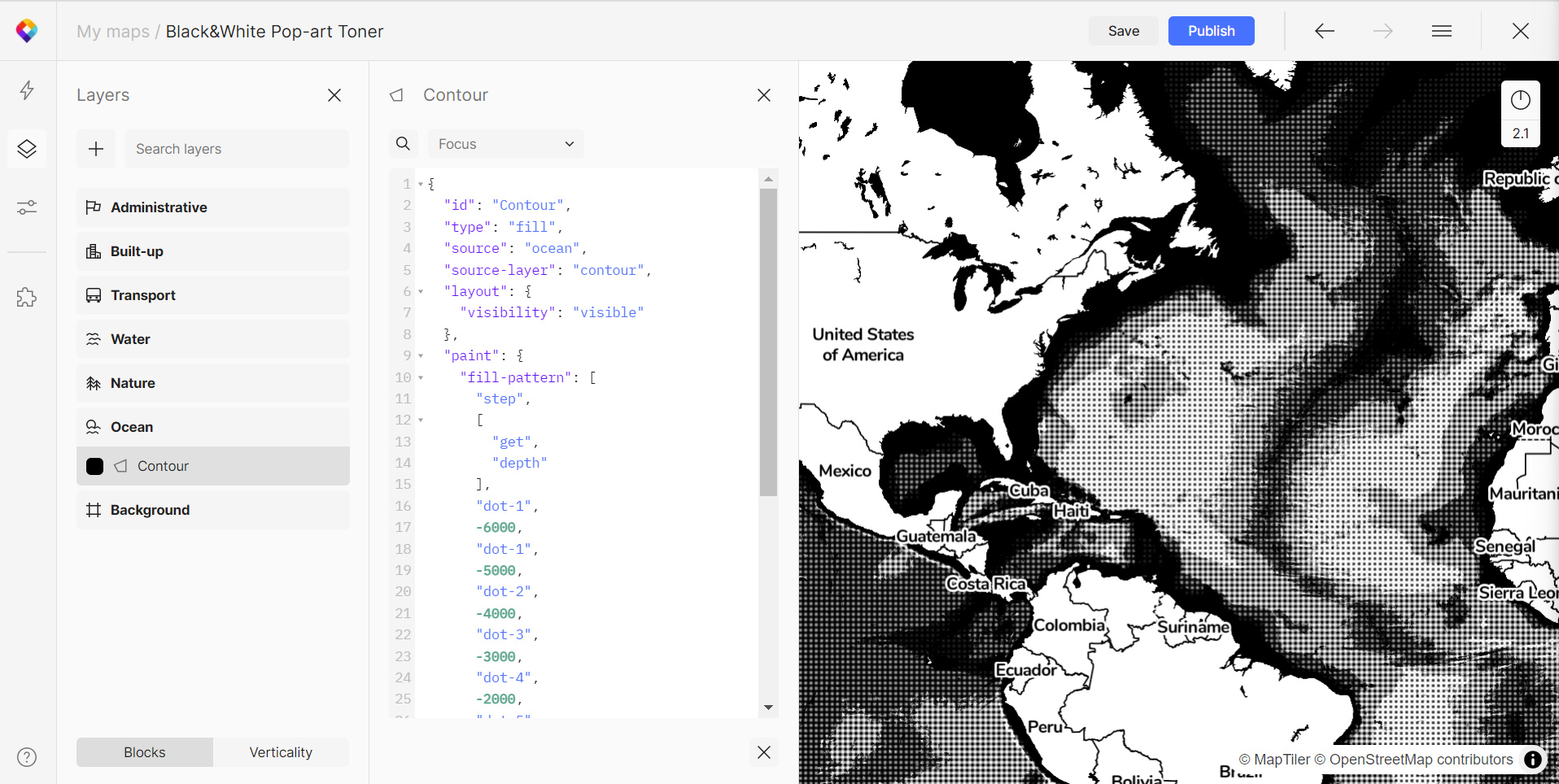Switch to Verticality view

[x=281, y=752]
